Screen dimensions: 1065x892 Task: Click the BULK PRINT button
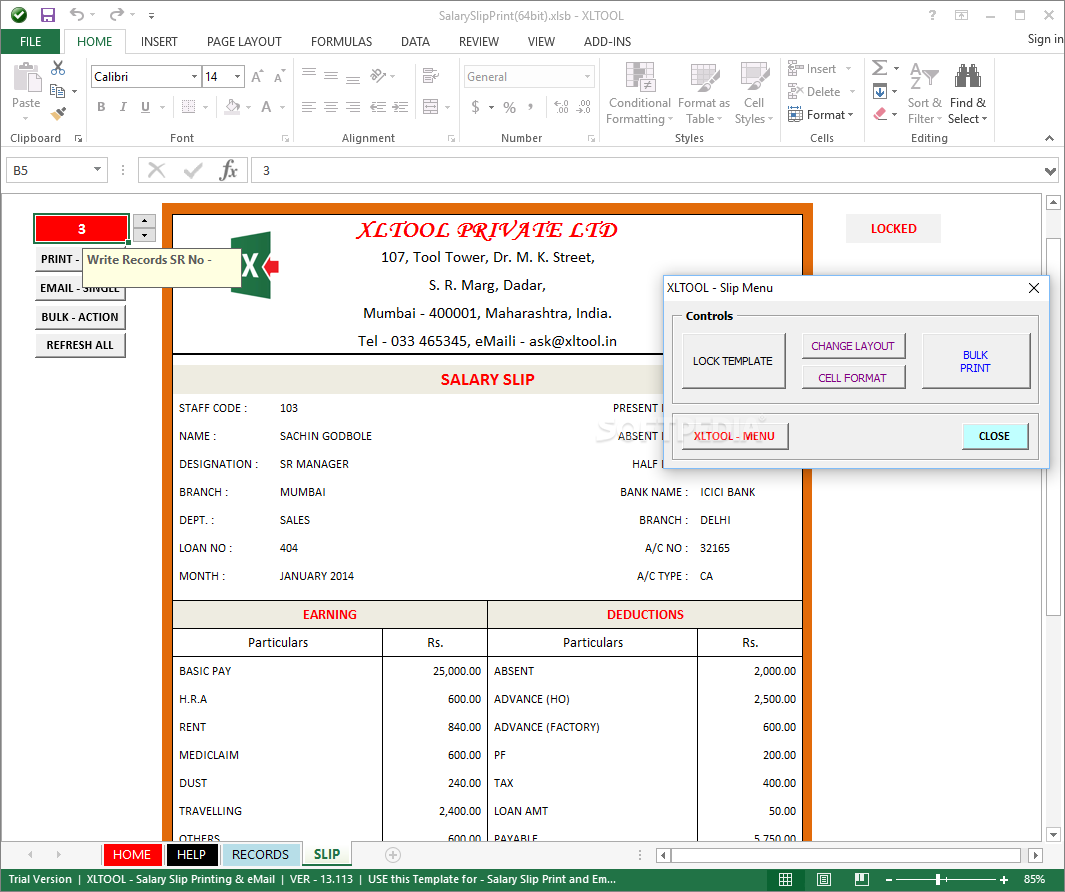click(x=975, y=361)
